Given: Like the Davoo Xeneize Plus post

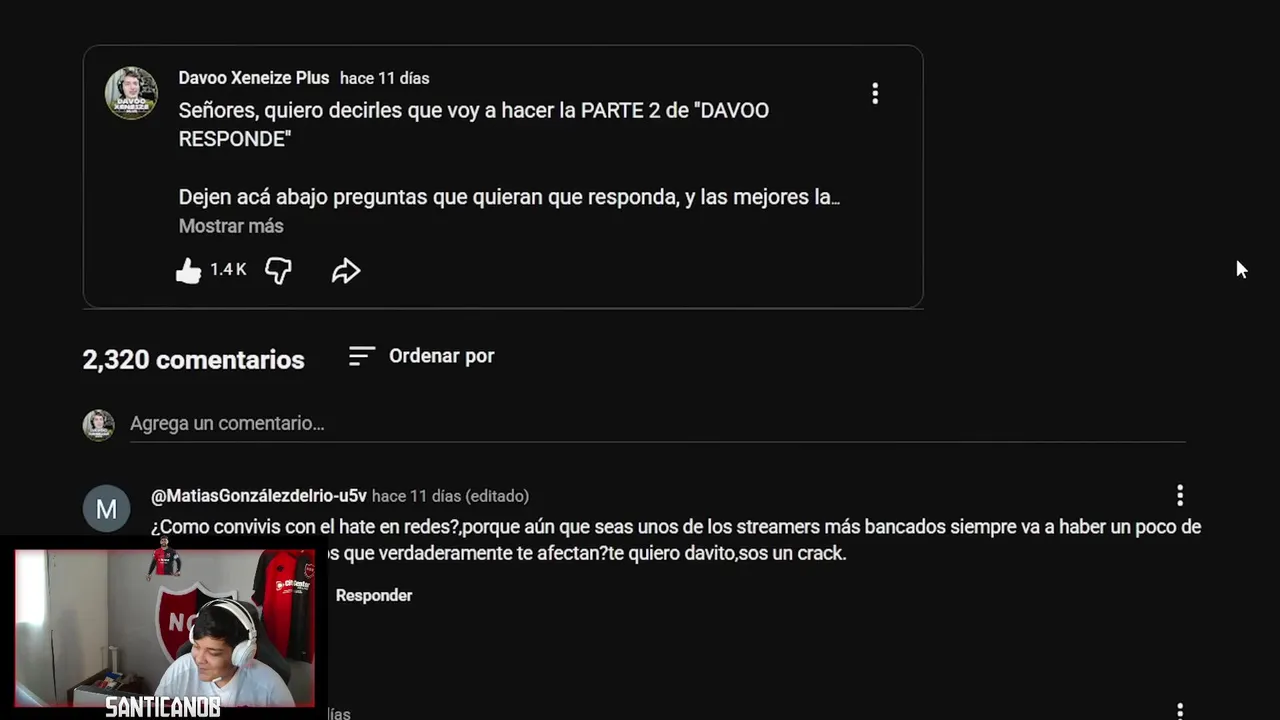Looking at the screenshot, I should point(188,270).
